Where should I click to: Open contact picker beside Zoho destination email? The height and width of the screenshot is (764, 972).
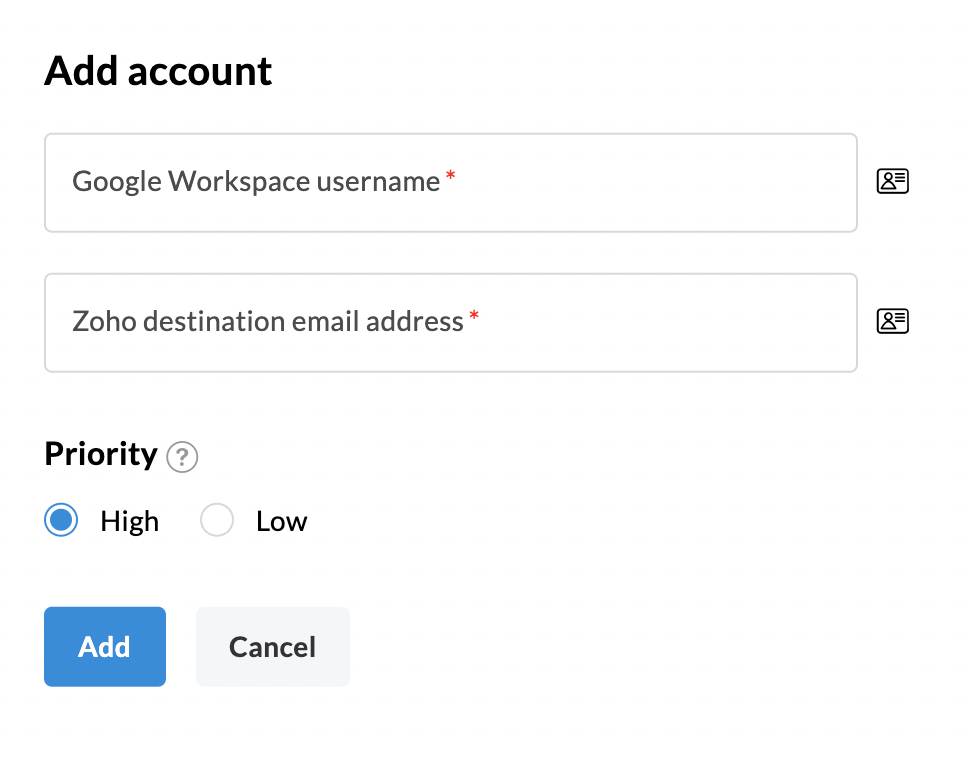[x=893, y=321]
